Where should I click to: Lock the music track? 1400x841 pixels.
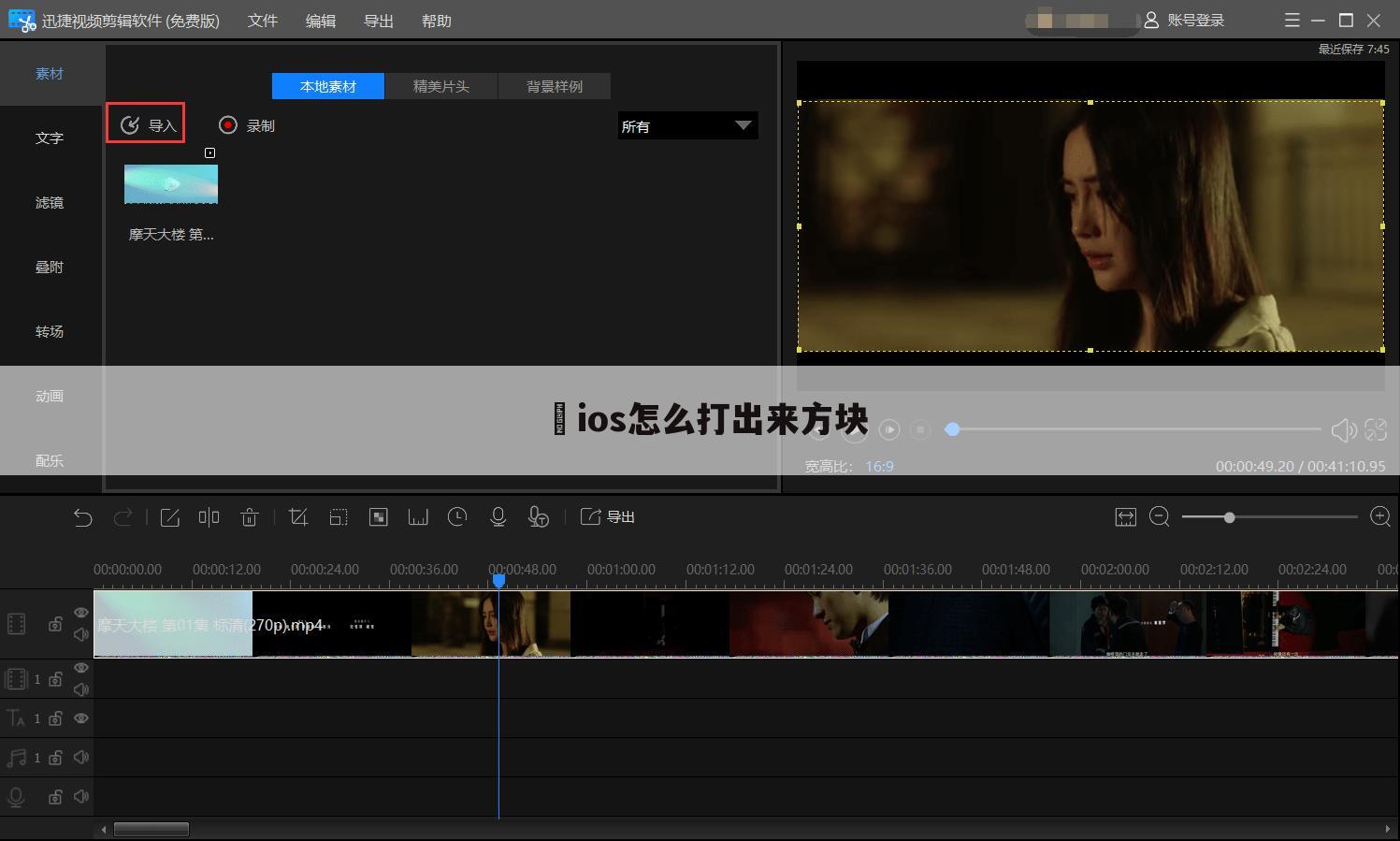[x=56, y=758]
